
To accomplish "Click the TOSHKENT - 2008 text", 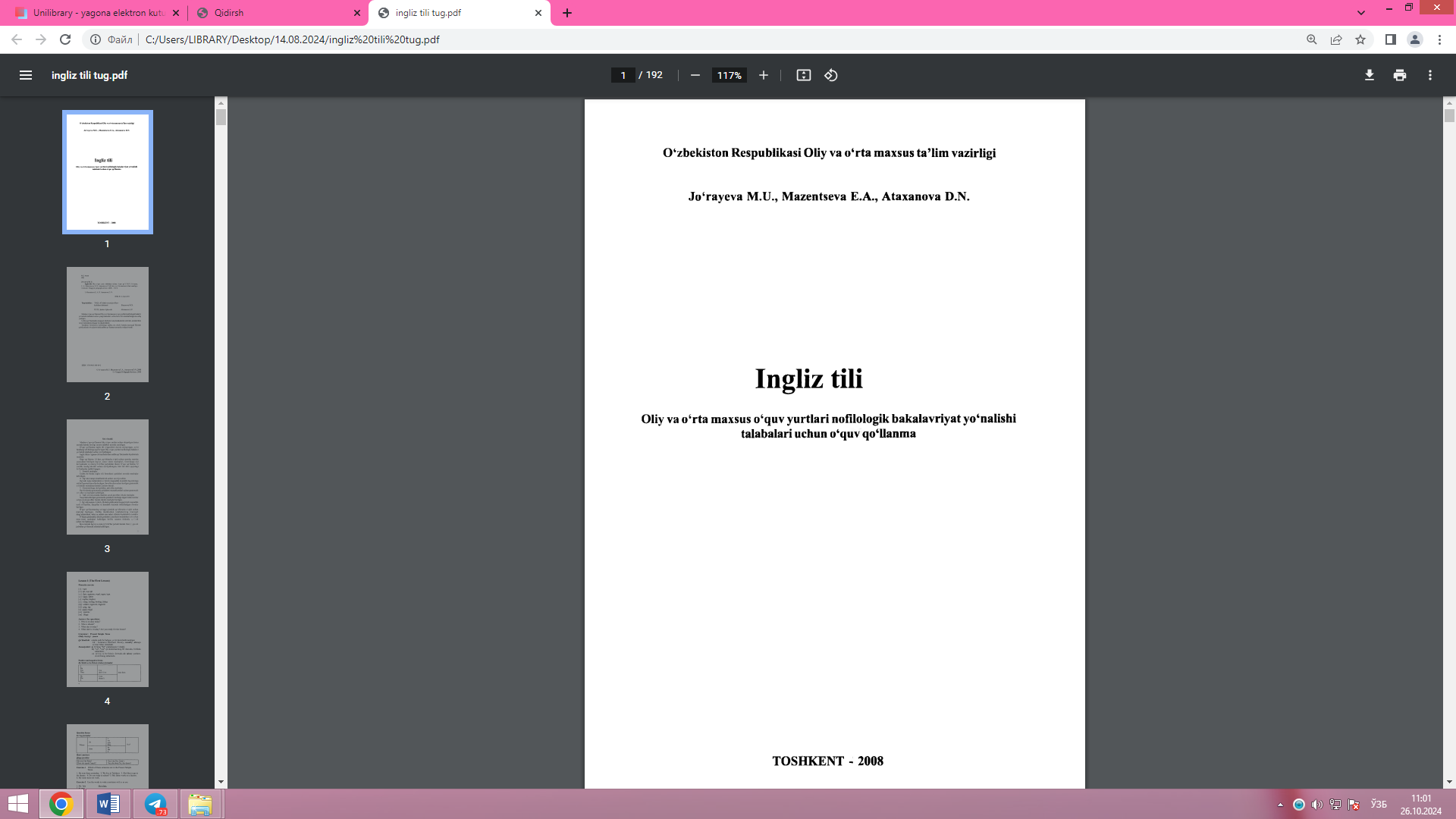I will click(828, 761).
